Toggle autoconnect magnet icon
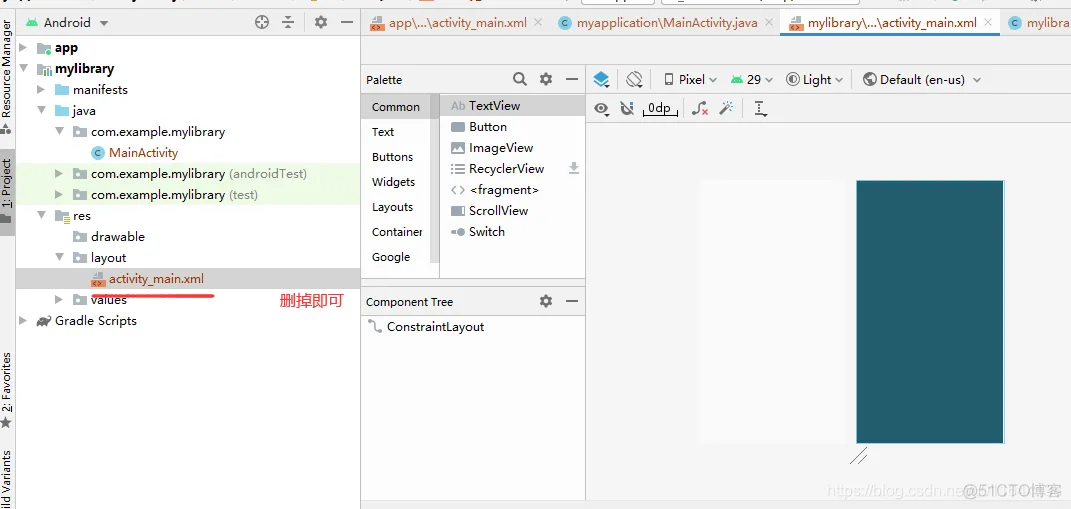This screenshot has height=509, width=1071. 627,108
